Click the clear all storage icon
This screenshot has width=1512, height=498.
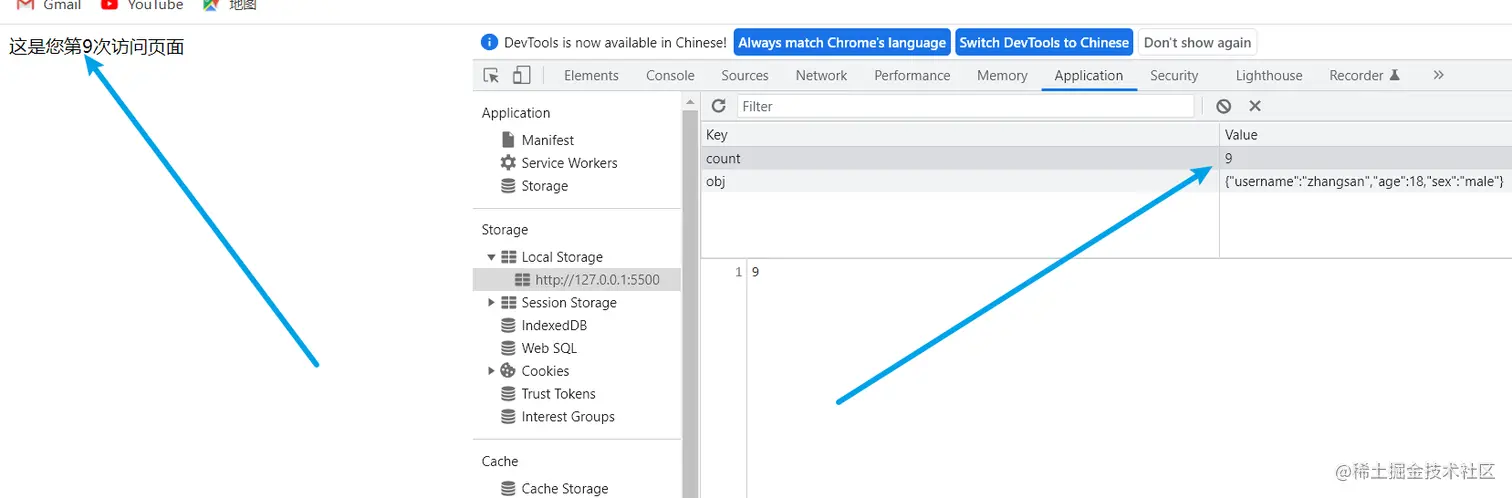(x=1224, y=106)
